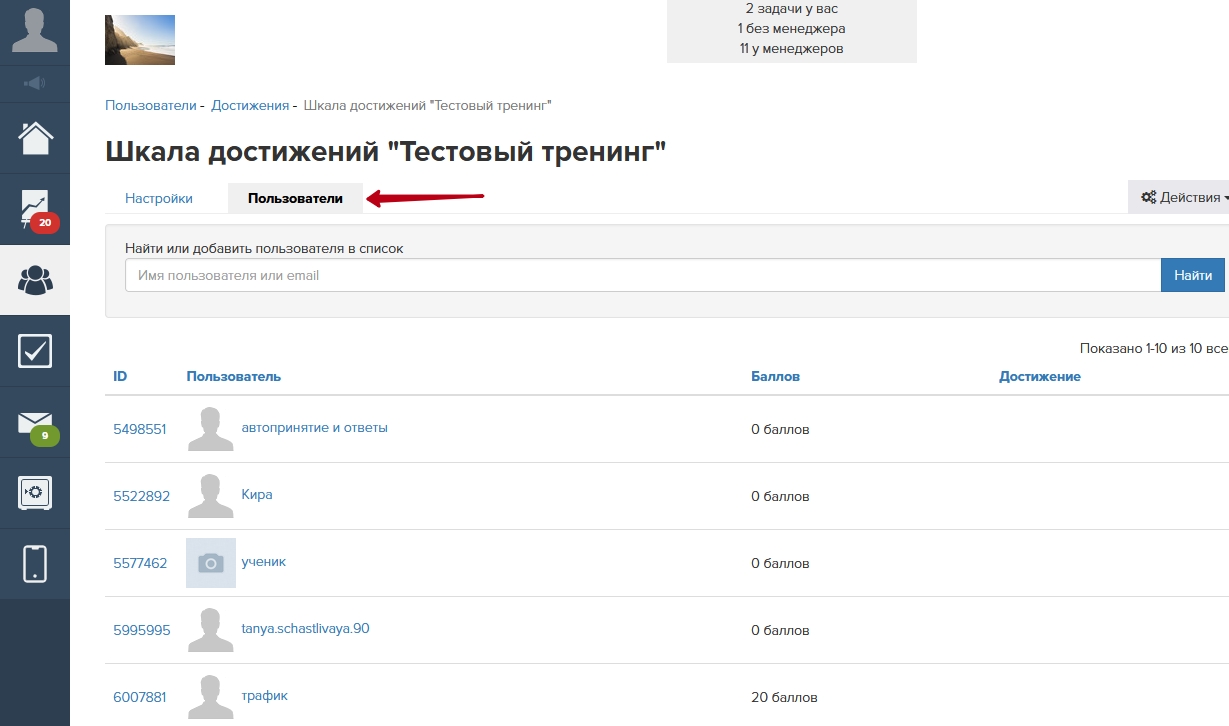Click the beach landscape thumbnail image
This screenshot has width=1229, height=726.
point(140,40)
